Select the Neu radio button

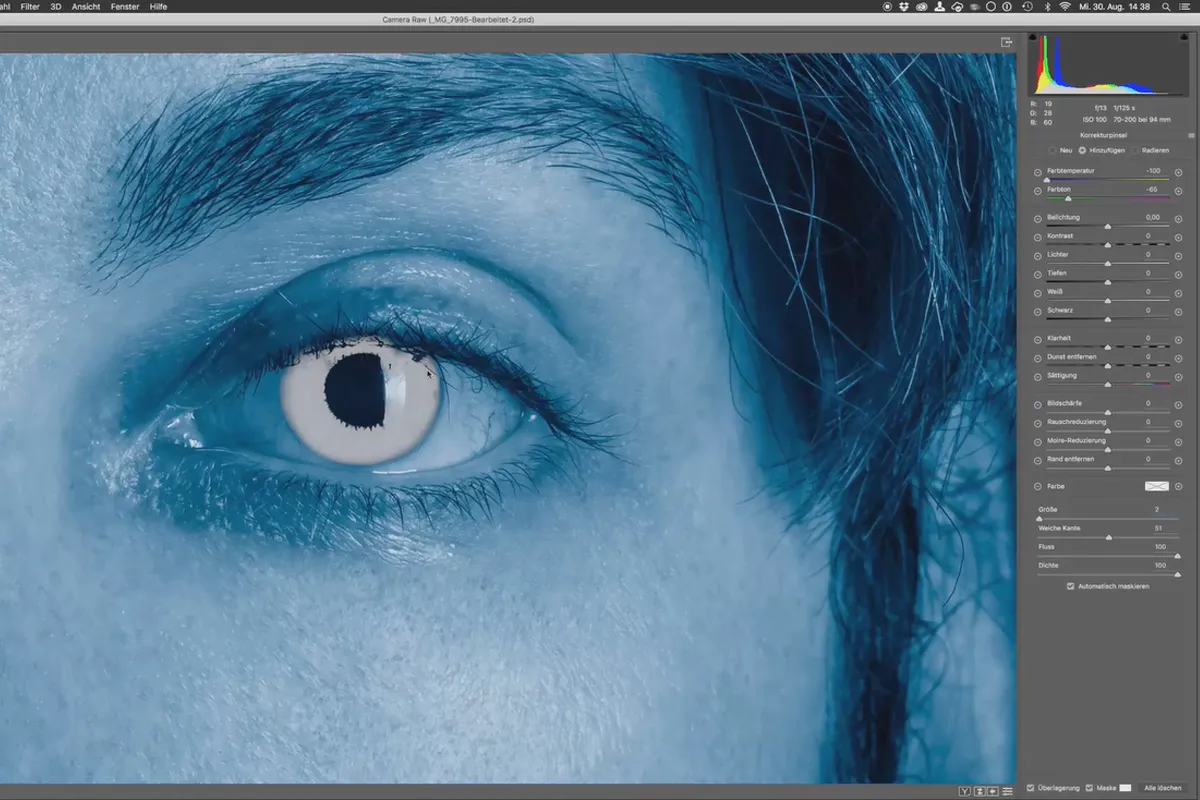point(1052,150)
